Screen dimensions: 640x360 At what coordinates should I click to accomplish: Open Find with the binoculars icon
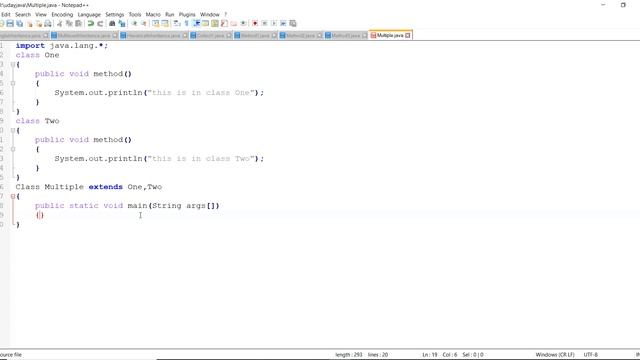pos(112,24)
